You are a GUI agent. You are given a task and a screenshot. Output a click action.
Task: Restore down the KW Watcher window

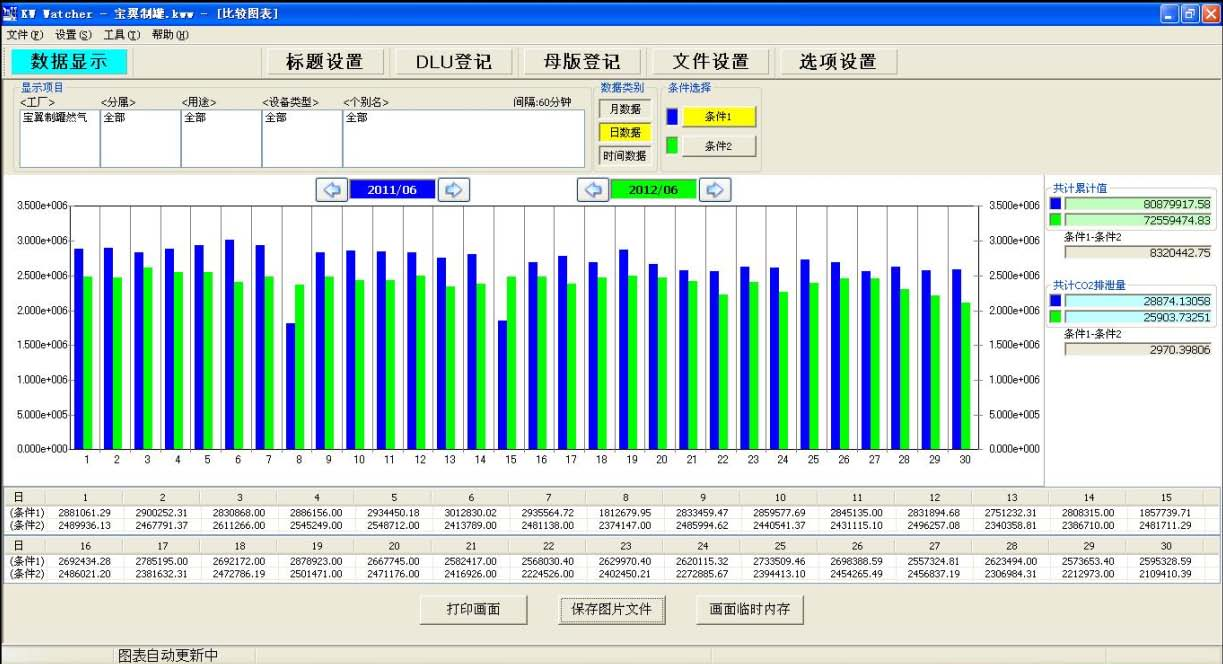coord(1190,14)
